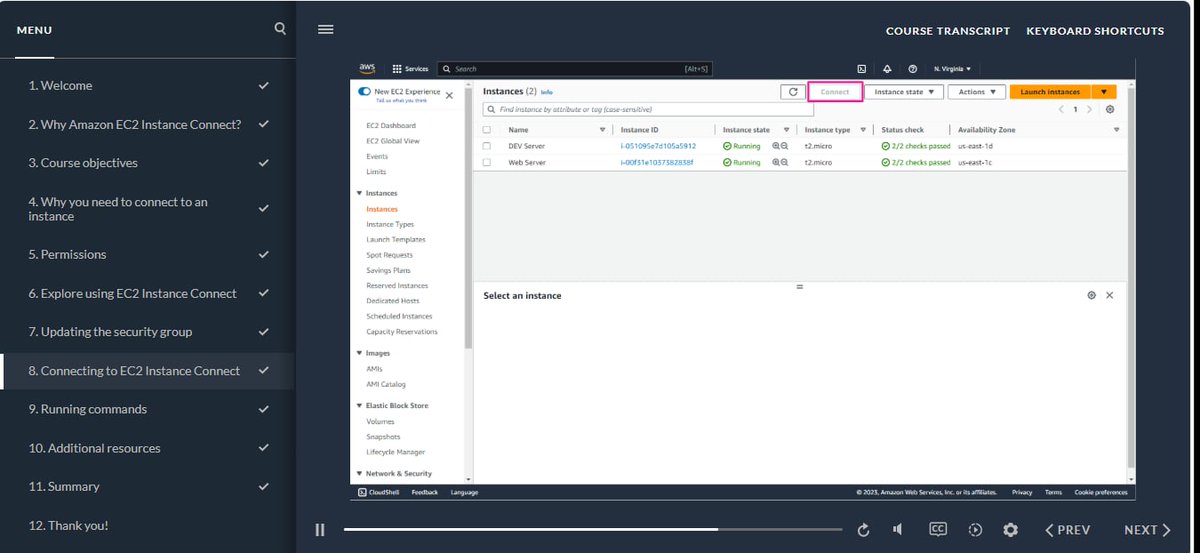Select the Web Server row checkbox

pos(487,162)
